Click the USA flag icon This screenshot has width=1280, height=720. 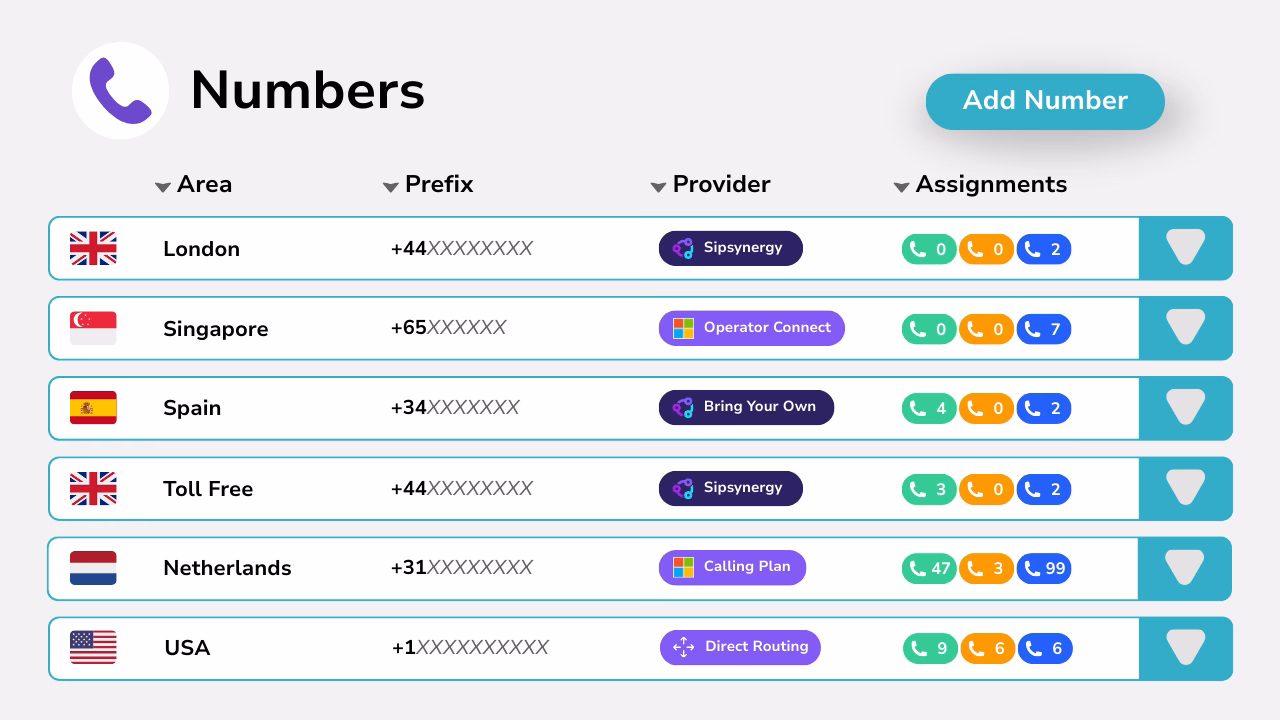tap(93, 648)
